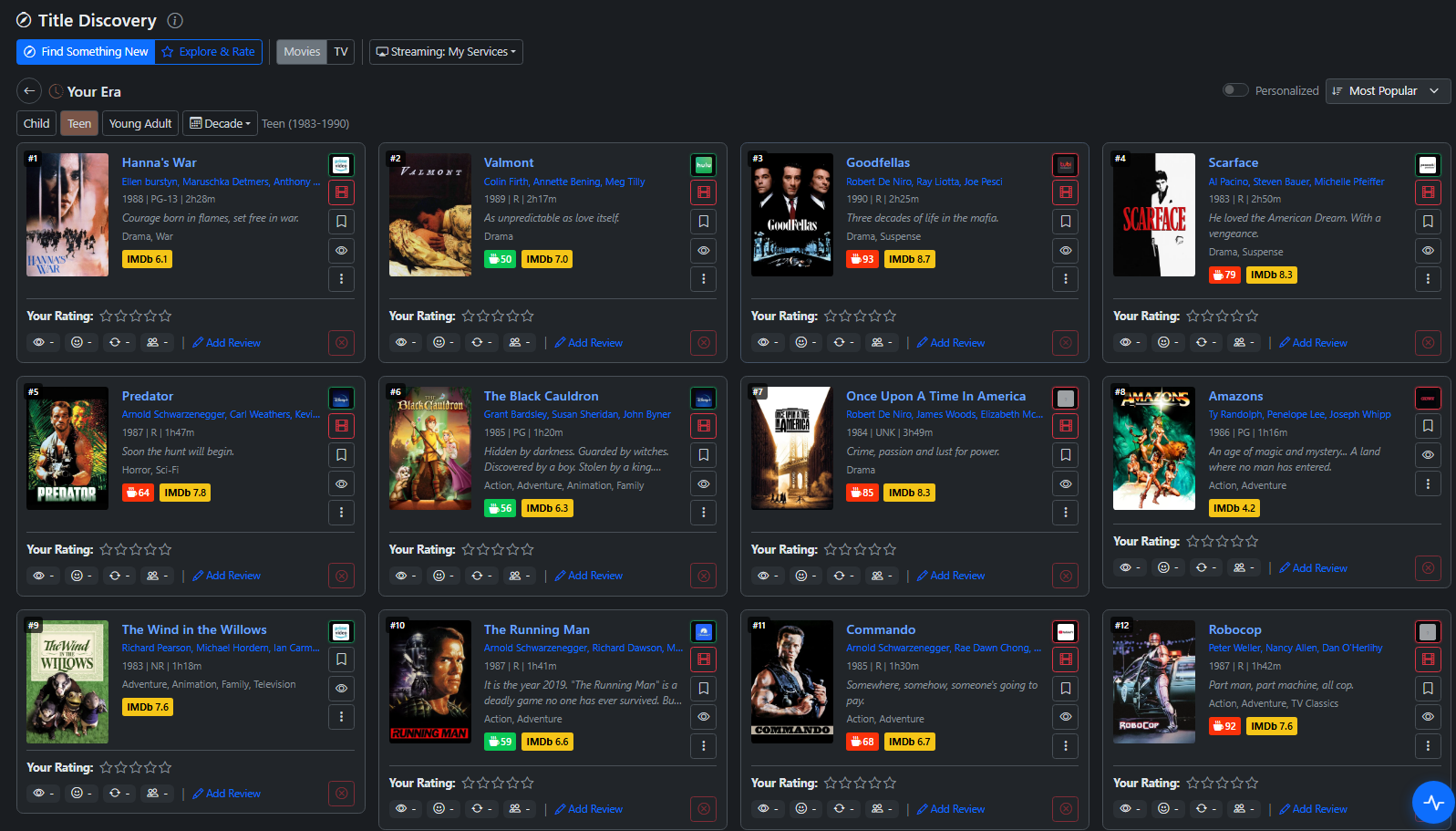The width and height of the screenshot is (1456, 831).
Task: Click Add Review under Once Upon A Time In America
Action: click(x=951, y=576)
